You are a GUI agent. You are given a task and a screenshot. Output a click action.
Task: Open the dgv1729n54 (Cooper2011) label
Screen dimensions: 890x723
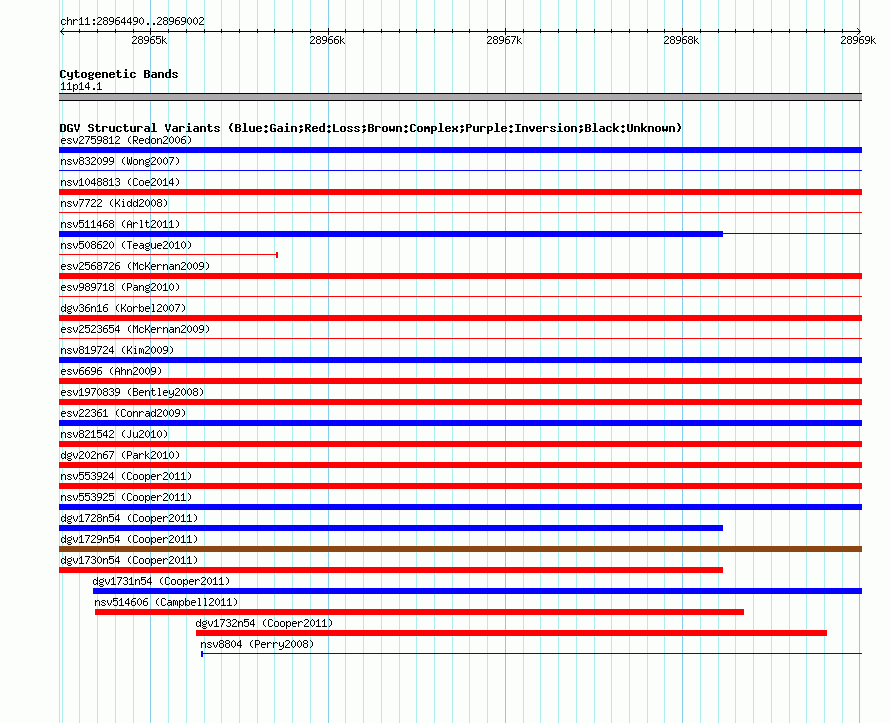(129, 539)
